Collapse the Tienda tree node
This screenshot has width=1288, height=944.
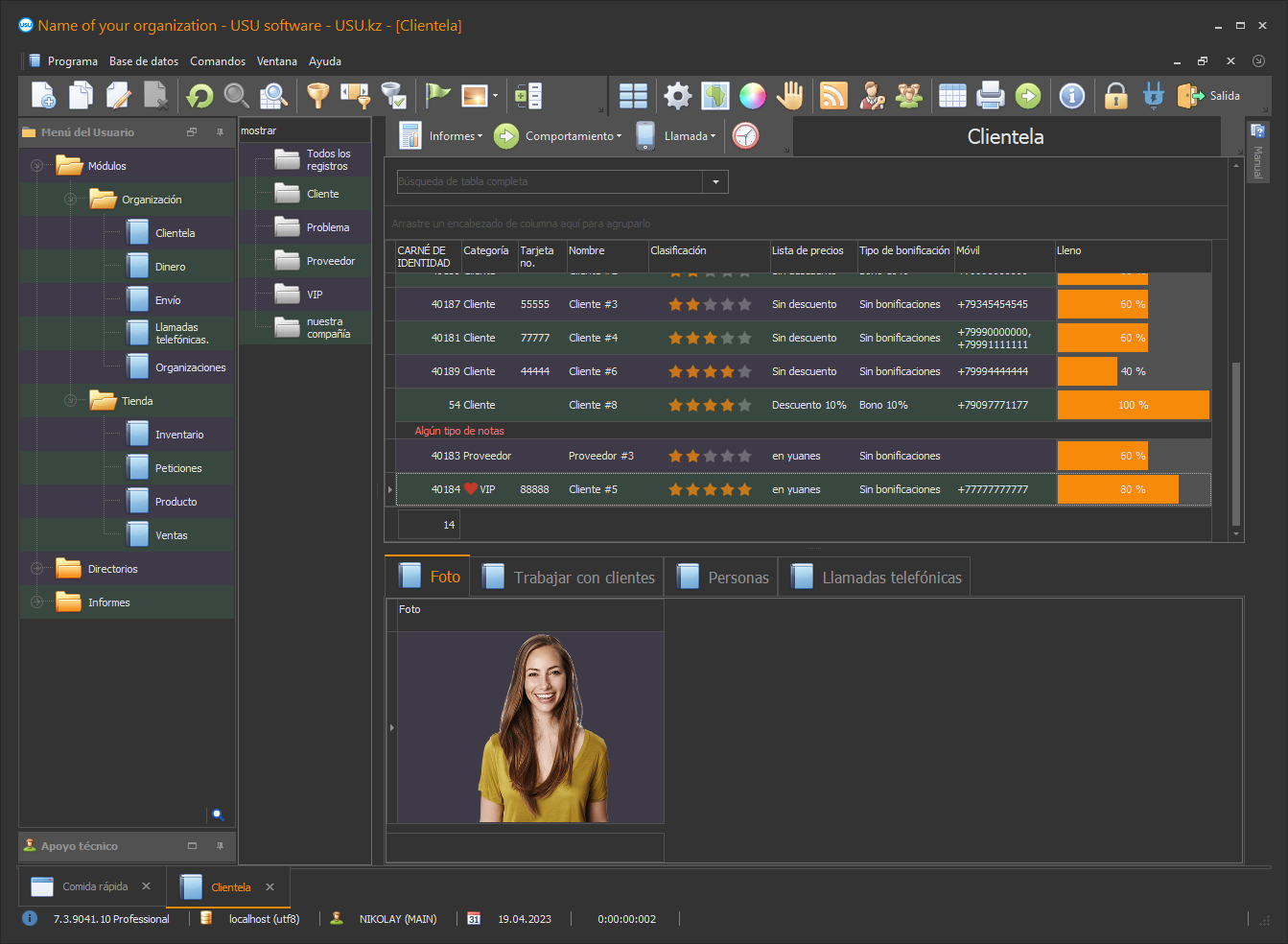[70, 401]
